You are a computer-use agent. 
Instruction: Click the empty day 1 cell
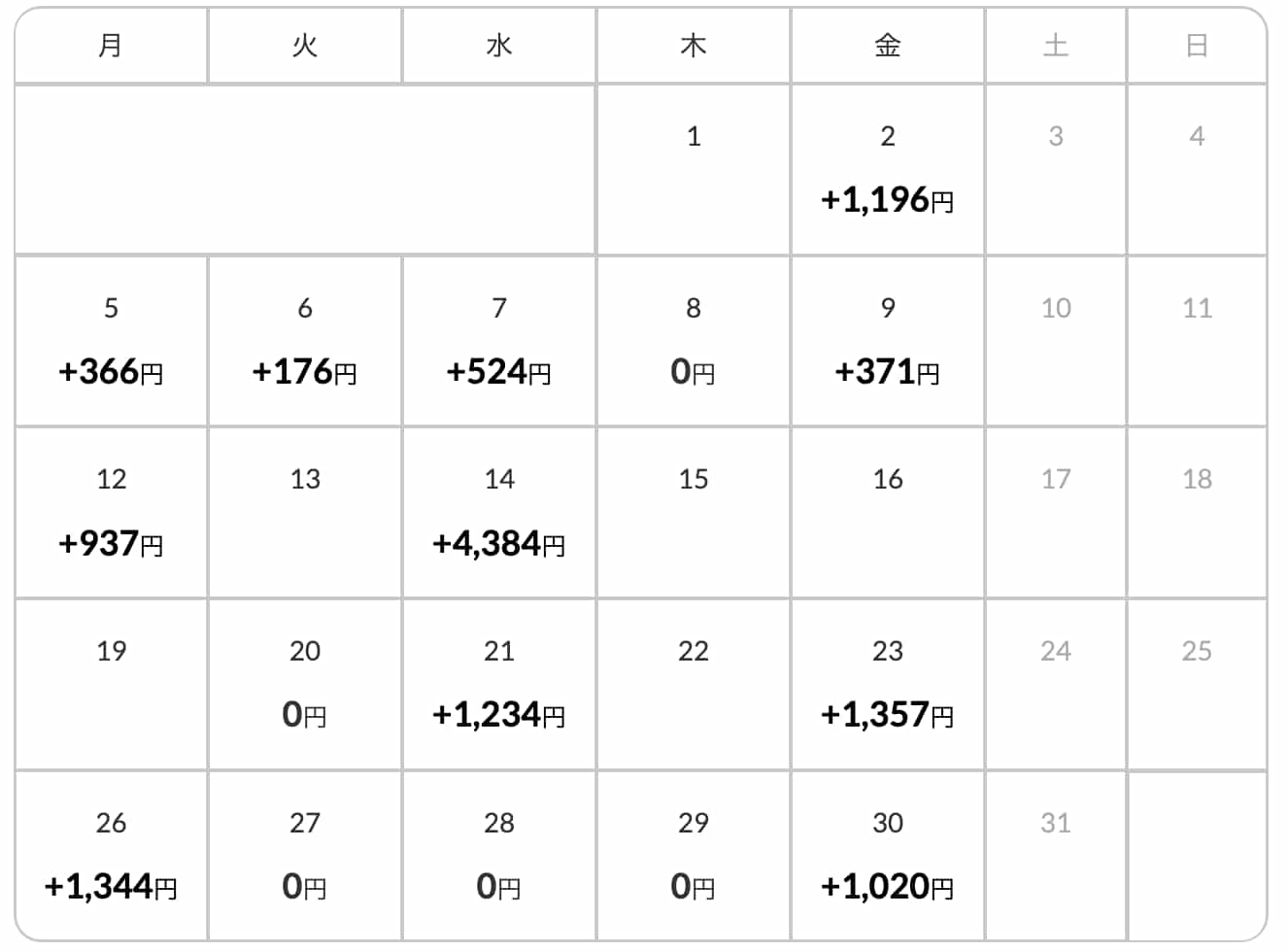coord(694,170)
